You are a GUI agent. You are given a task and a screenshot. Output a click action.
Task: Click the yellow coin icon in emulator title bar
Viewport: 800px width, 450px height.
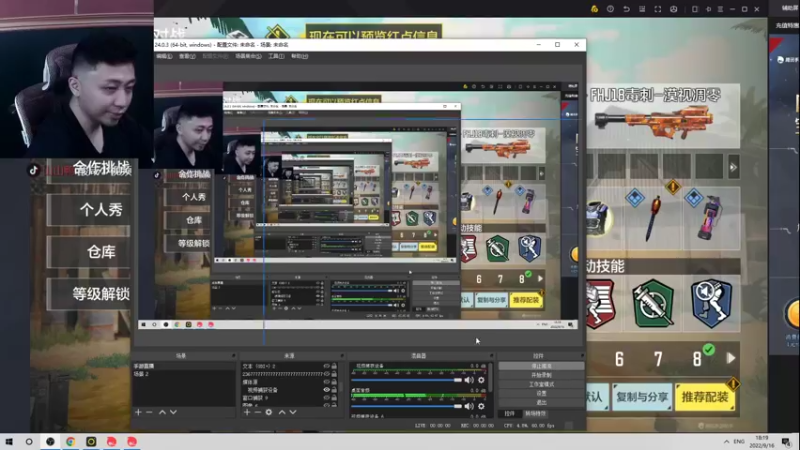point(594,9)
